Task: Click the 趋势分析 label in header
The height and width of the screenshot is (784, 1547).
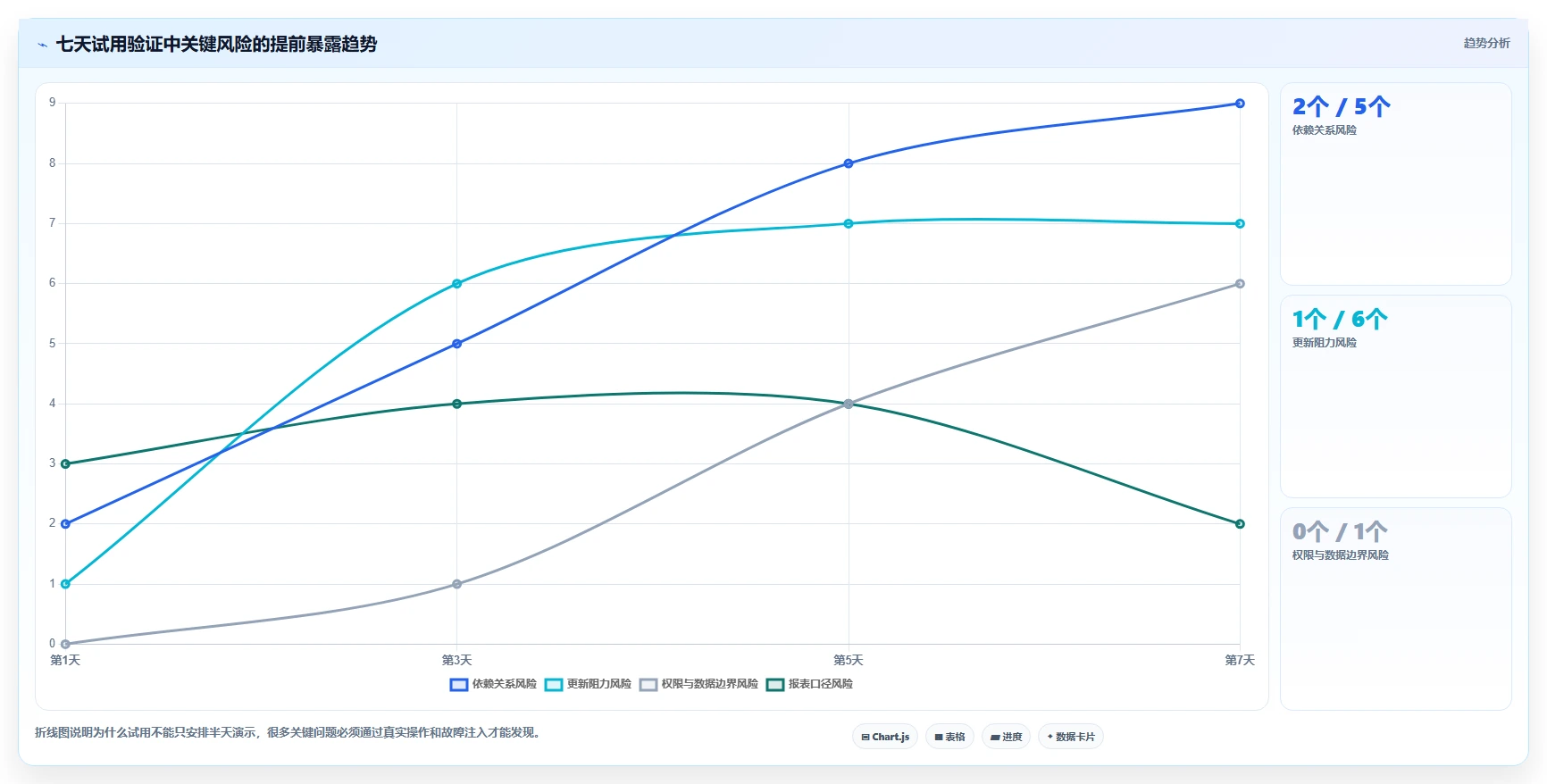Action: click(1486, 43)
